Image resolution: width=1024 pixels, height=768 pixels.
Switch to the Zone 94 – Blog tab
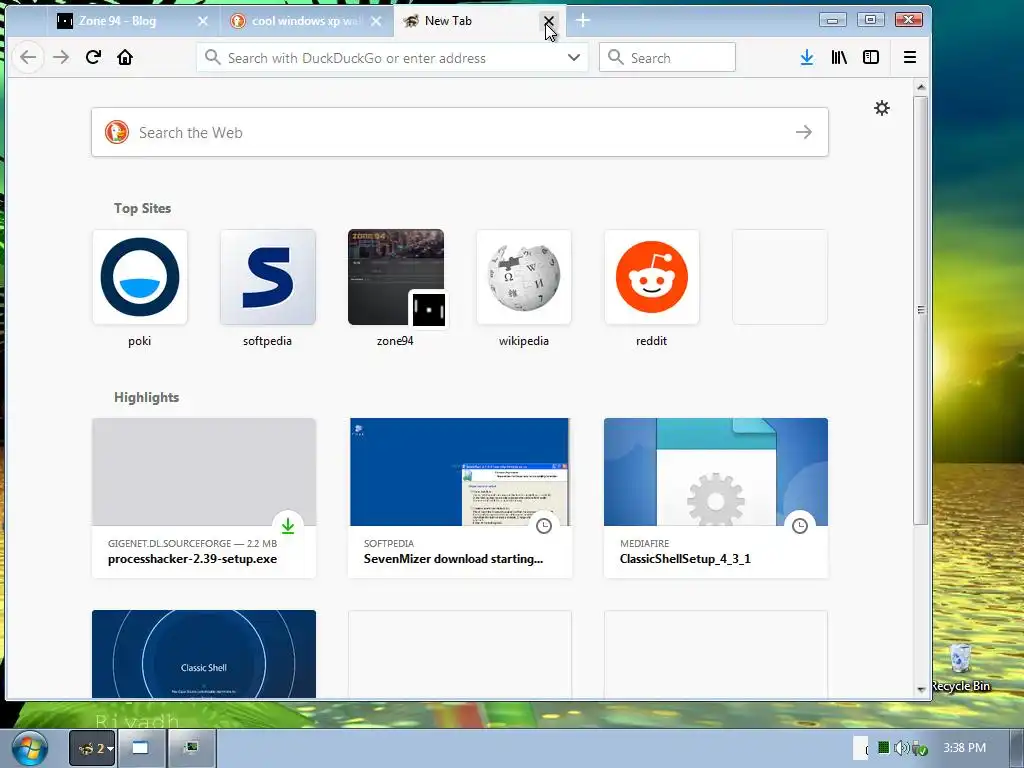pyautogui.click(x=131, y=21)
